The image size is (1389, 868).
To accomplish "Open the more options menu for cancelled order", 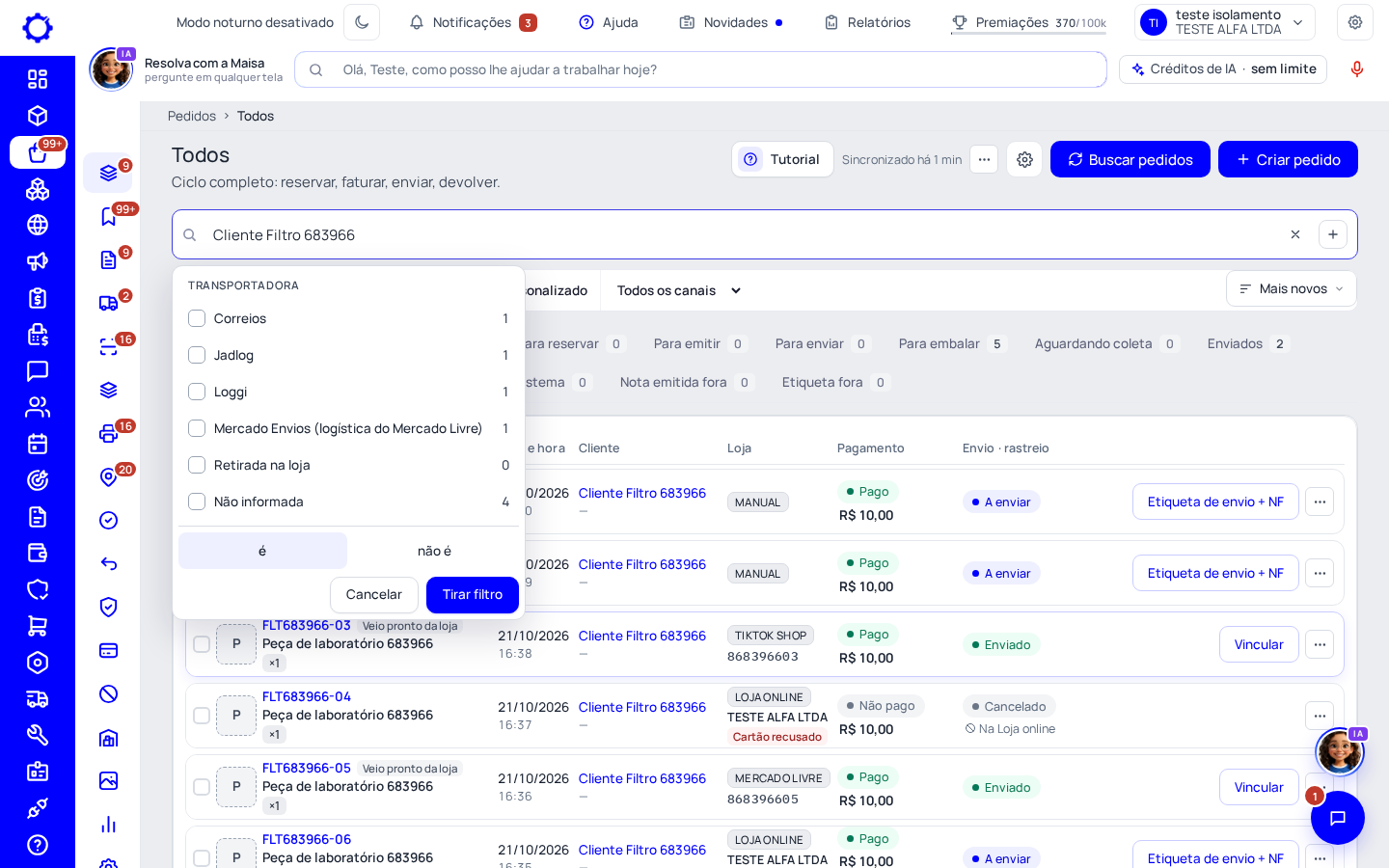I will tap(1320, 716).
